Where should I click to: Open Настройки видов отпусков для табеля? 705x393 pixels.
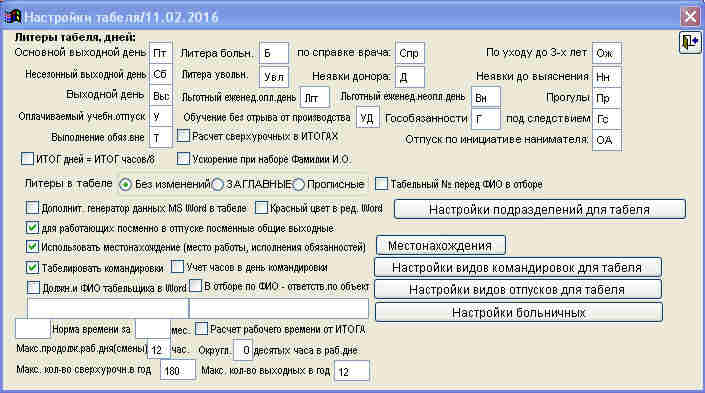(x=517, y=290)
